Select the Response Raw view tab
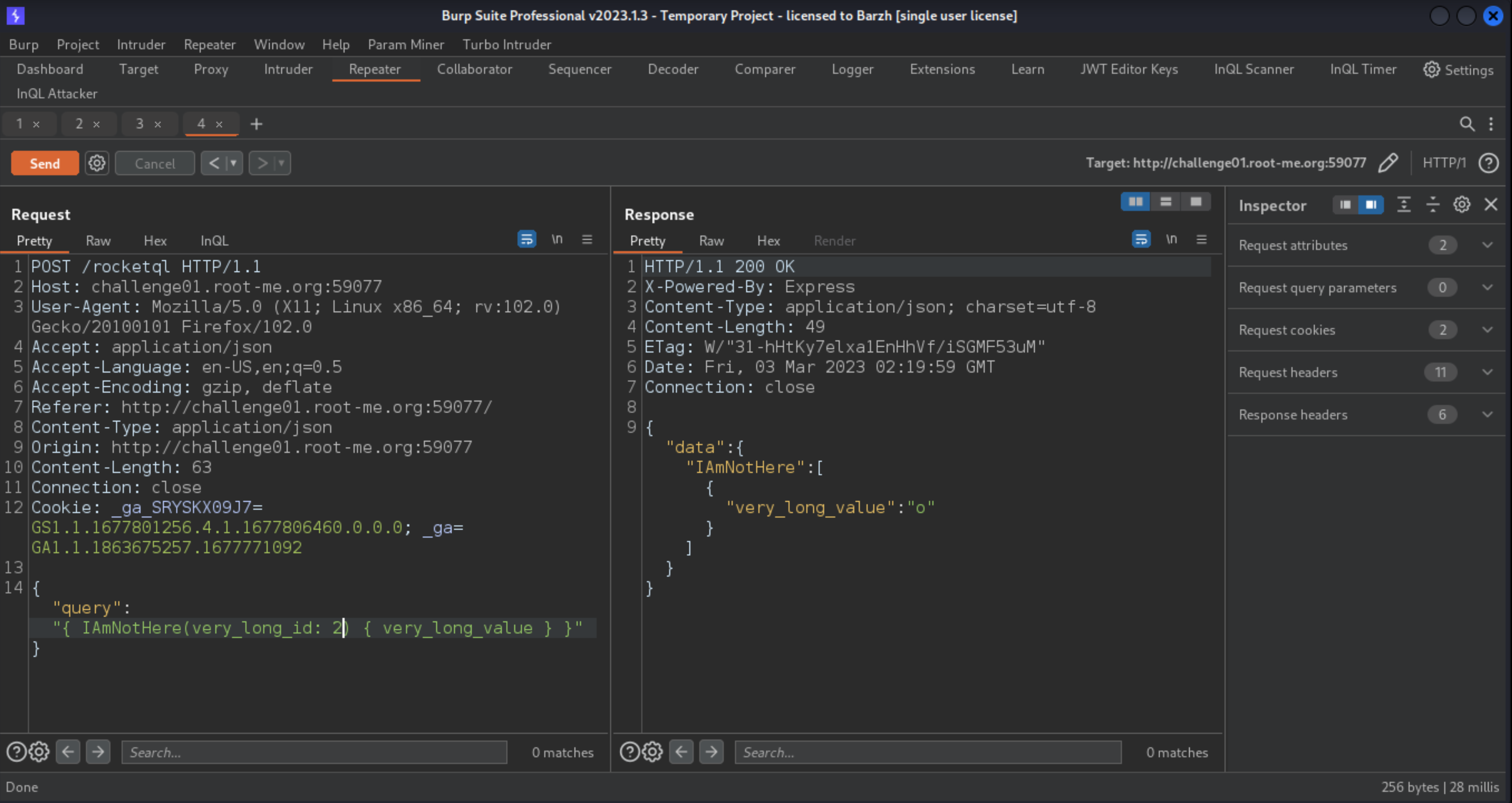This screenshot has width=1512, height=803. coord(711,241)
